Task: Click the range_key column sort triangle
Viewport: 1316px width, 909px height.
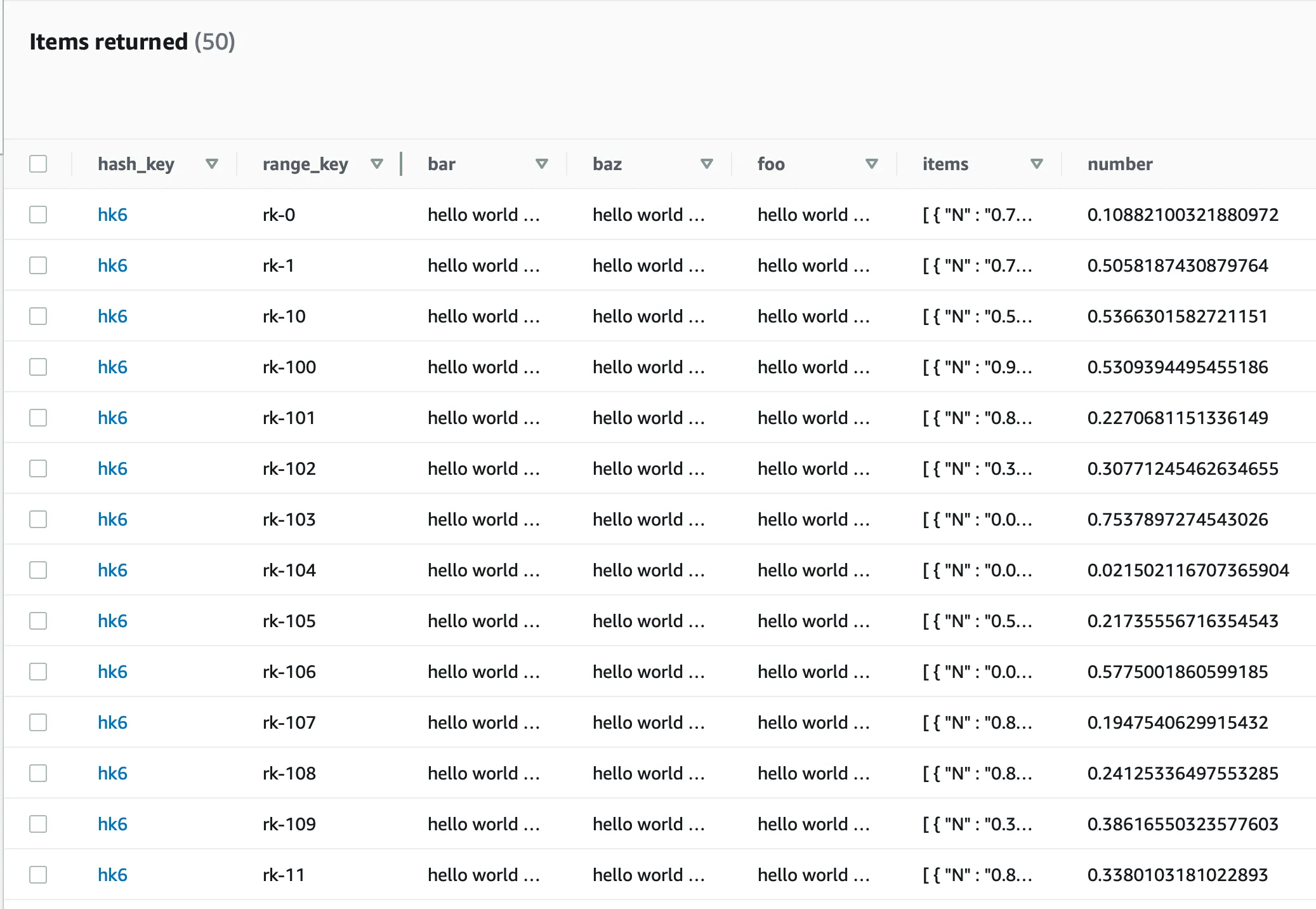Action: click(377, 164)
